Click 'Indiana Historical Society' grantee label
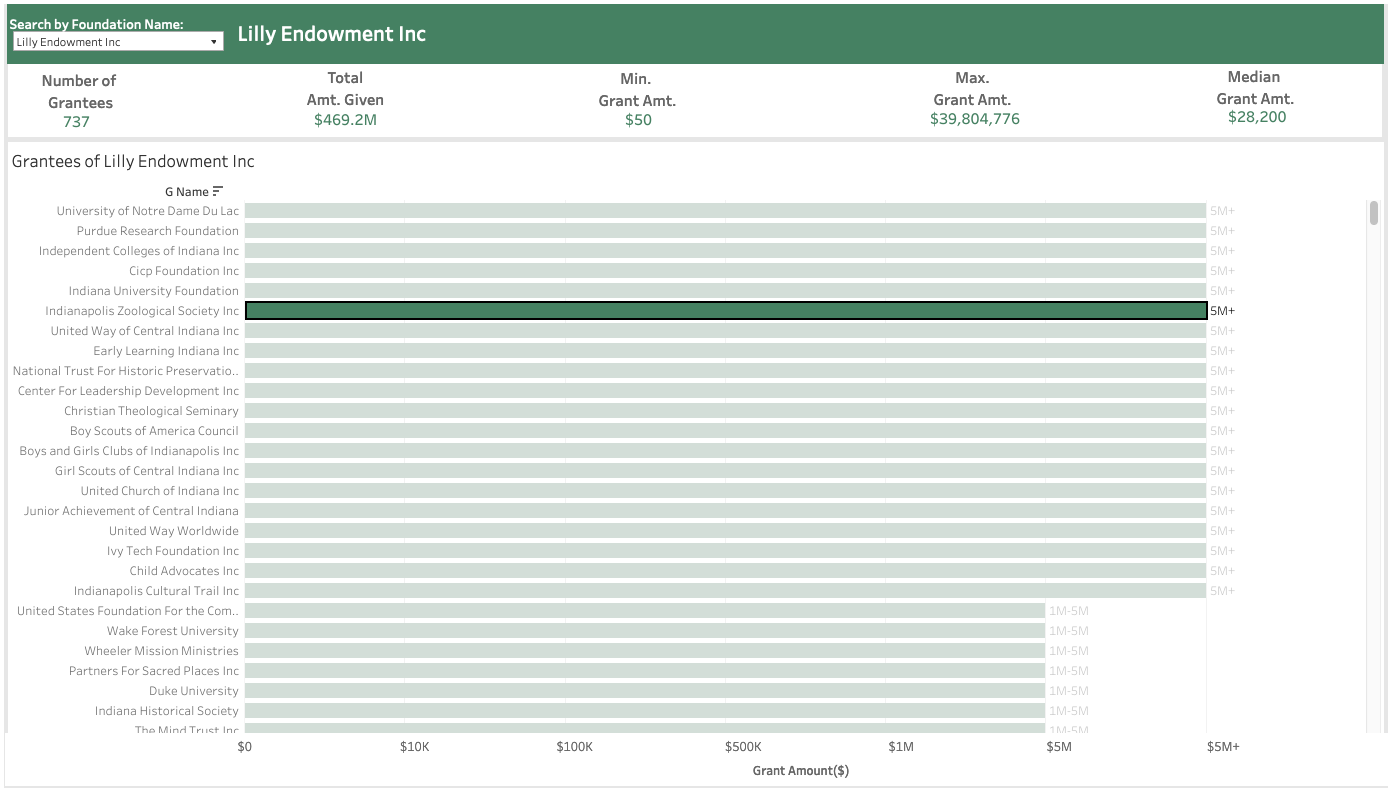This screenshot has height=795, width=1394. (167, 711)
